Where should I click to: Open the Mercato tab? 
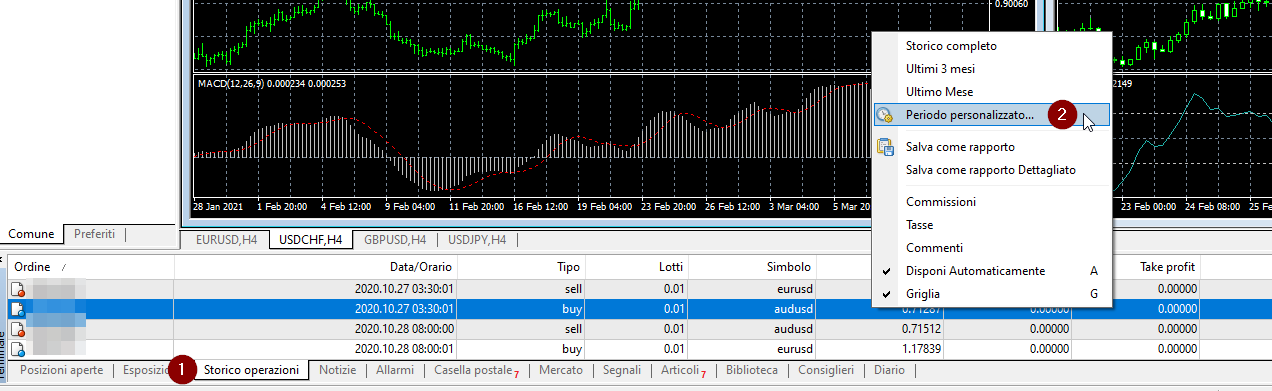point(560,370)
